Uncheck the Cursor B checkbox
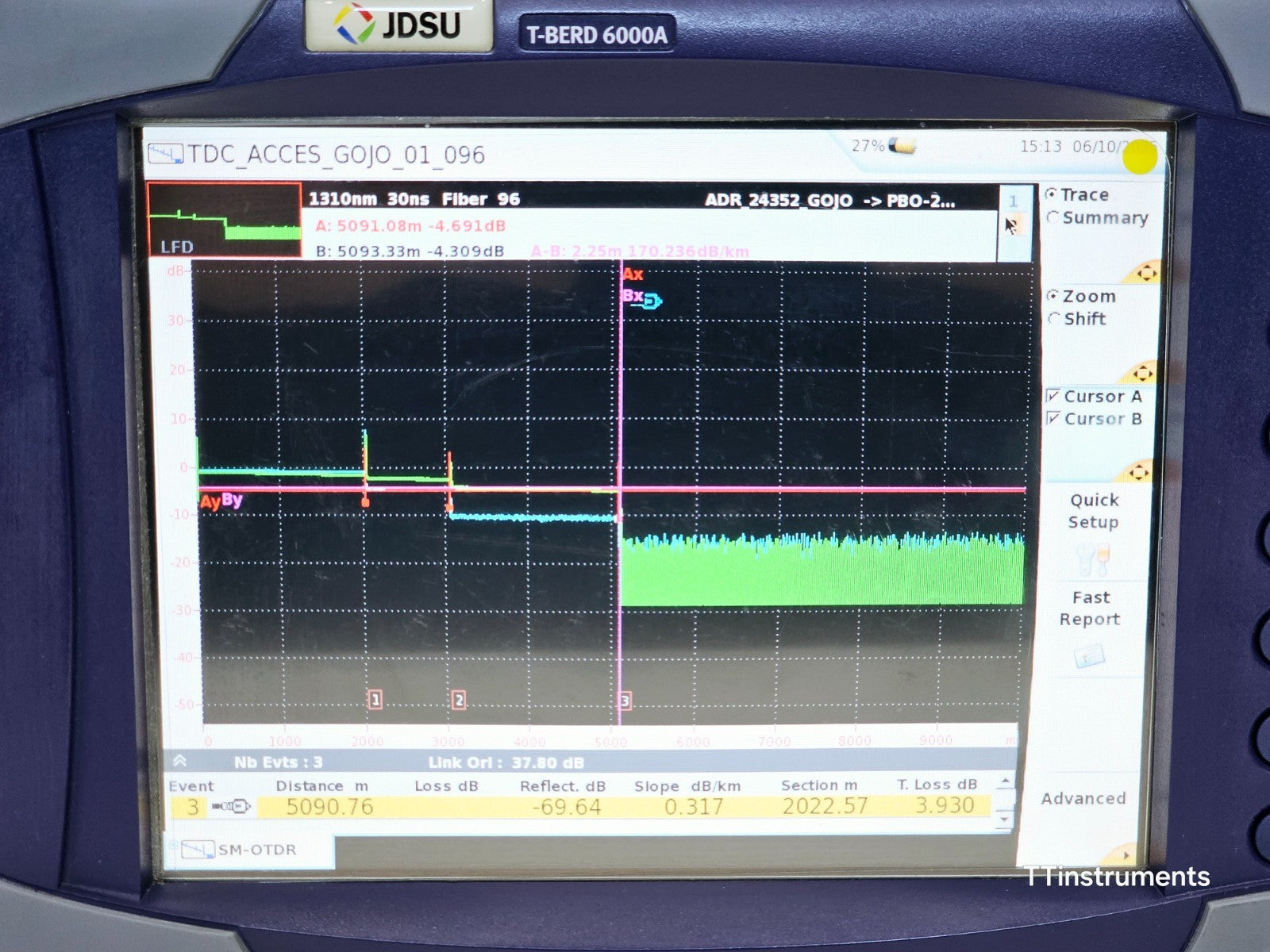Viewport: 1270px width, 952px height. tap(1053, 418)
